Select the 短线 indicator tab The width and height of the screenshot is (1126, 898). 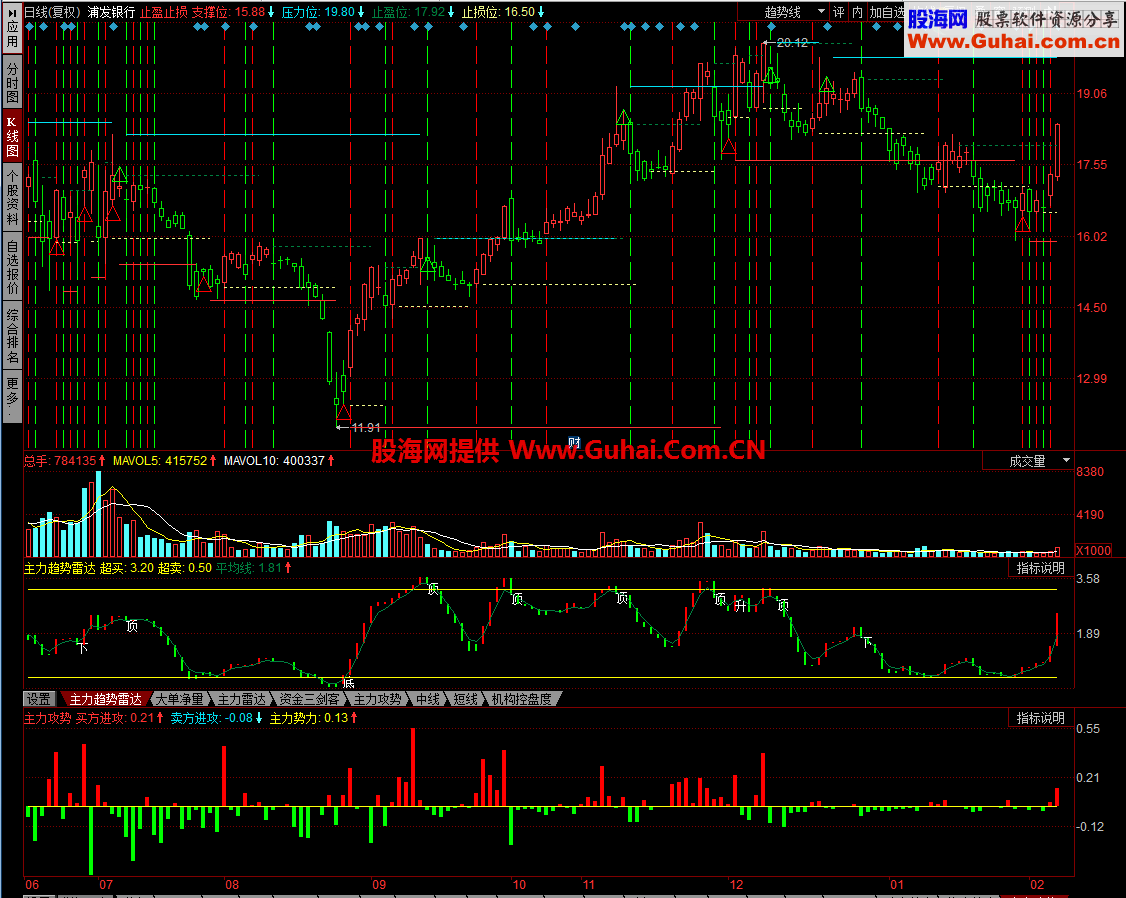click(x=465, y=698)
